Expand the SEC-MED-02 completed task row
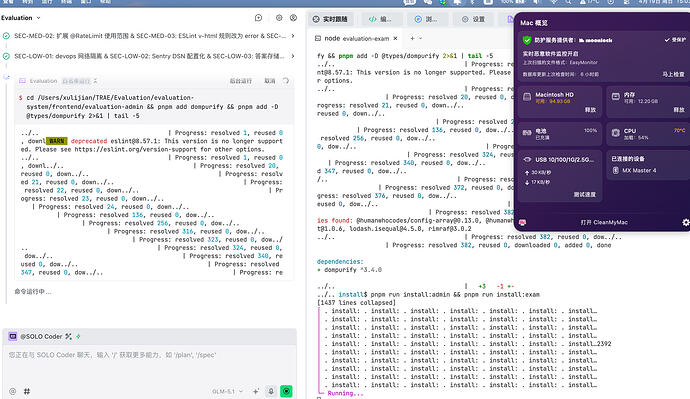This screenshot has height=399, width=690. coord(150,36)
